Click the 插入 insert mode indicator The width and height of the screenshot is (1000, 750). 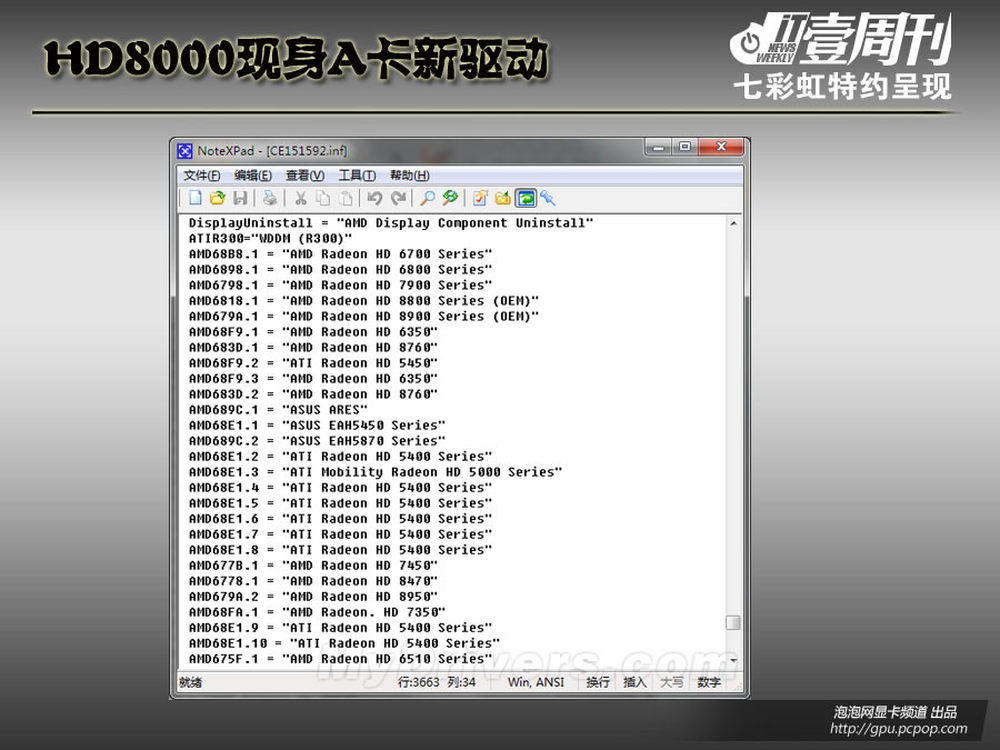point(635,682)
